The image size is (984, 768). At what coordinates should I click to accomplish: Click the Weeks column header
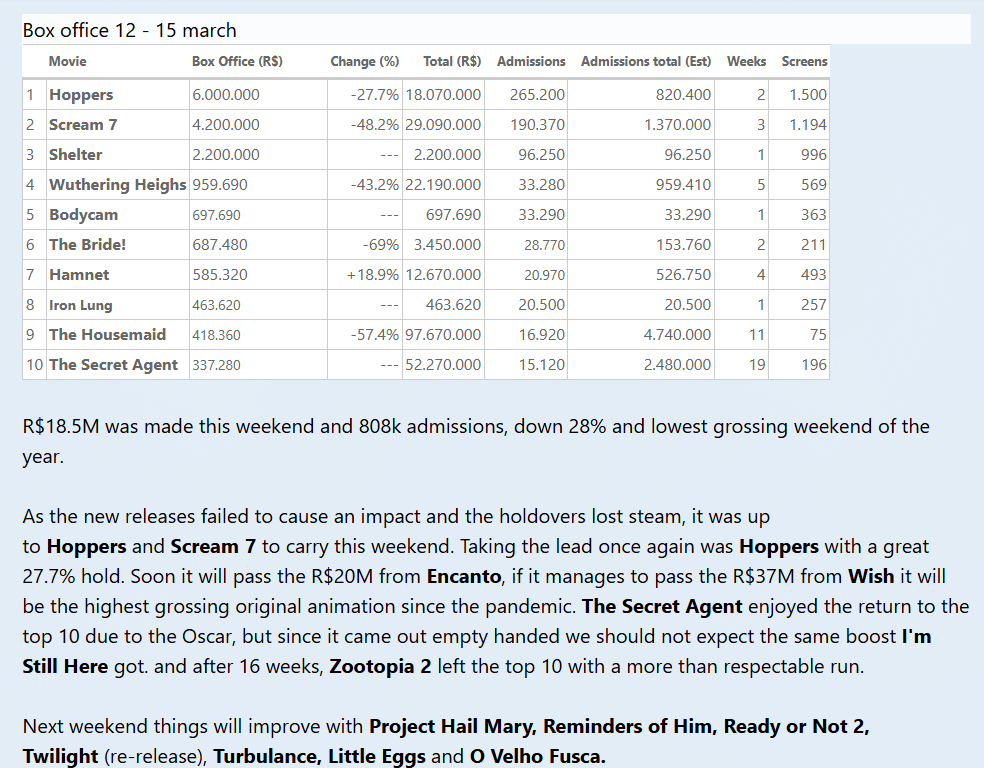746,61
